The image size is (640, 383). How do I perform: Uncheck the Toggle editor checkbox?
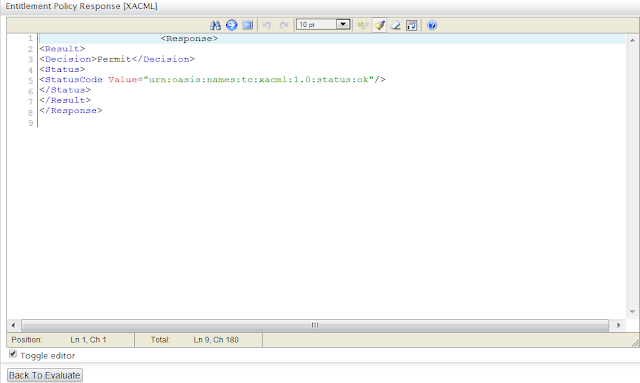coord(13,354)
